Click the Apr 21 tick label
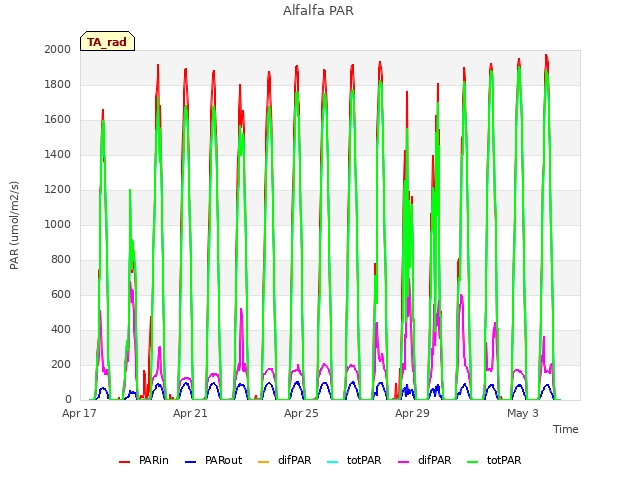 [x=190, y=413]
